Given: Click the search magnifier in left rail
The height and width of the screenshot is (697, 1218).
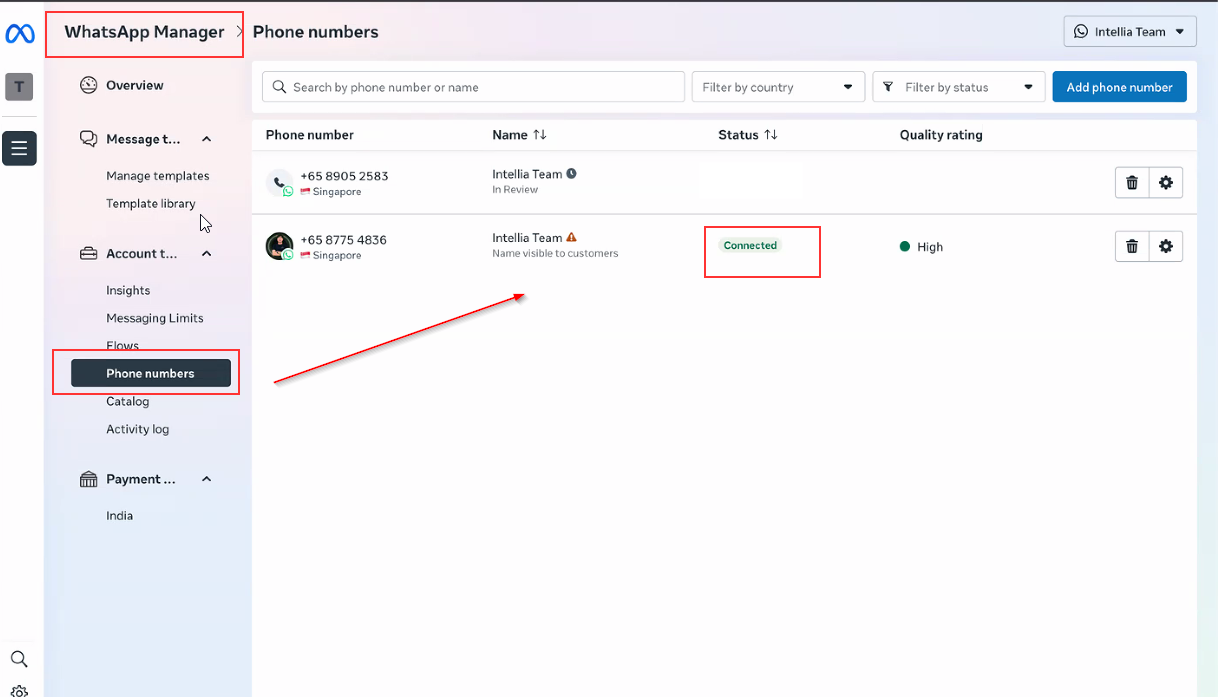Looking at the screenshot, I should tap(19, 659).
